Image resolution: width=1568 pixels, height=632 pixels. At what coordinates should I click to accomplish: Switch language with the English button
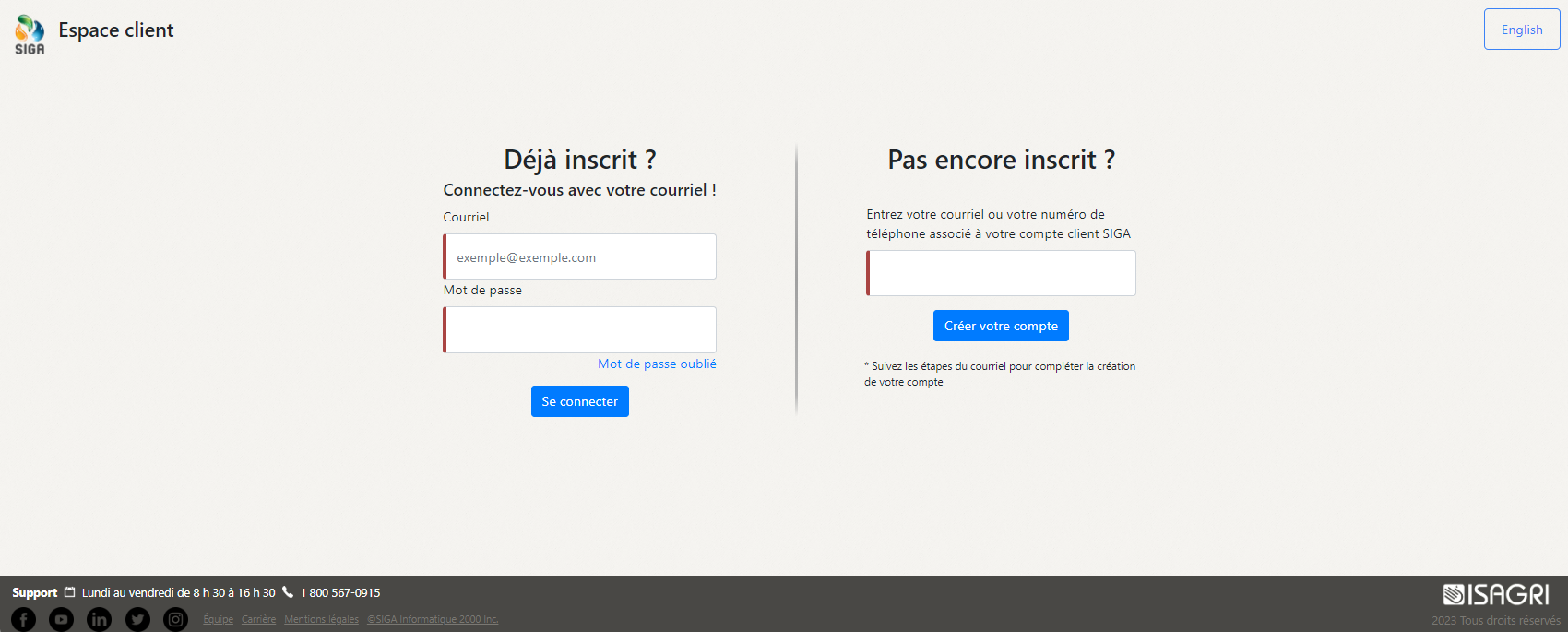pos(1522,30)
